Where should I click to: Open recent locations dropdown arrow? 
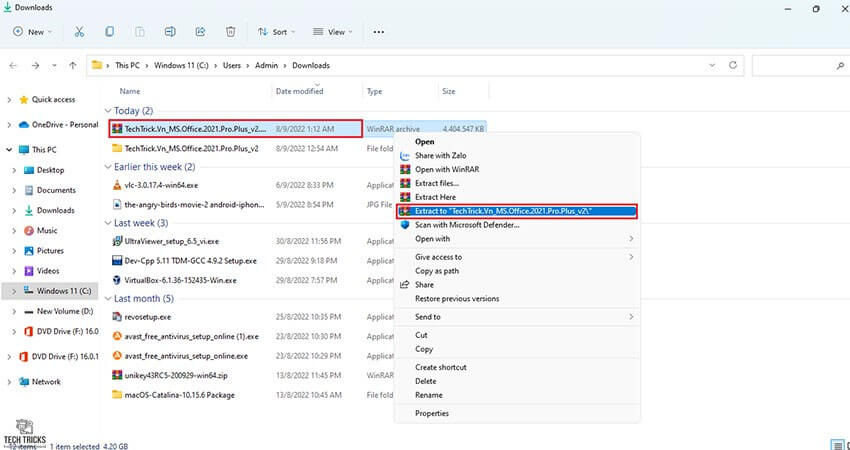[x=54, y=65]
